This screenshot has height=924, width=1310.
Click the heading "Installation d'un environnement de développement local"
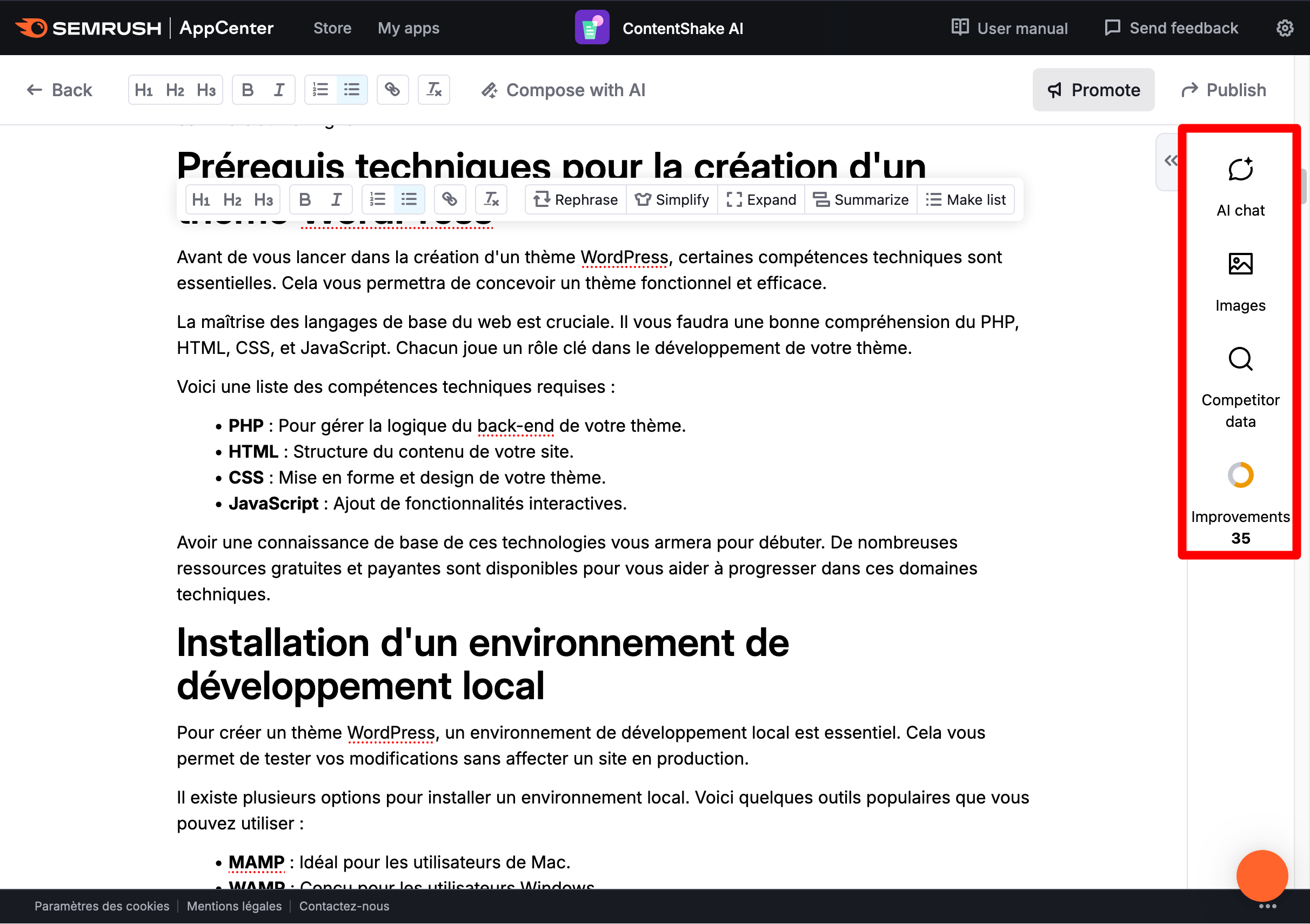[x=483, y=664]
